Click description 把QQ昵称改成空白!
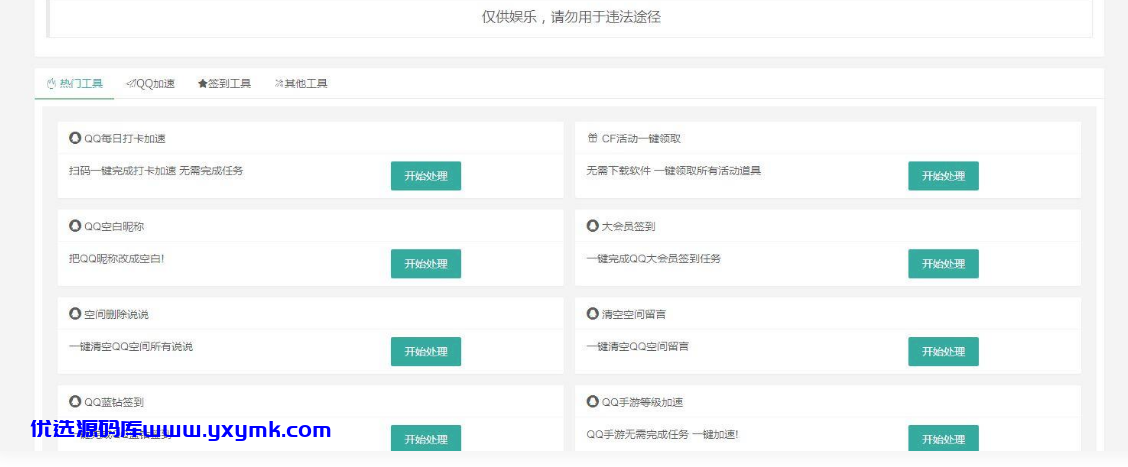1128x467 pixels. coord(117,258)
